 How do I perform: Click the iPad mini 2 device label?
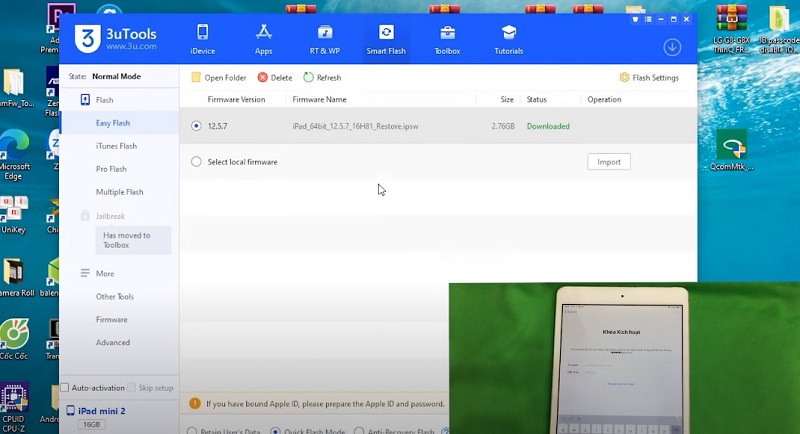[x=102, y=411]
